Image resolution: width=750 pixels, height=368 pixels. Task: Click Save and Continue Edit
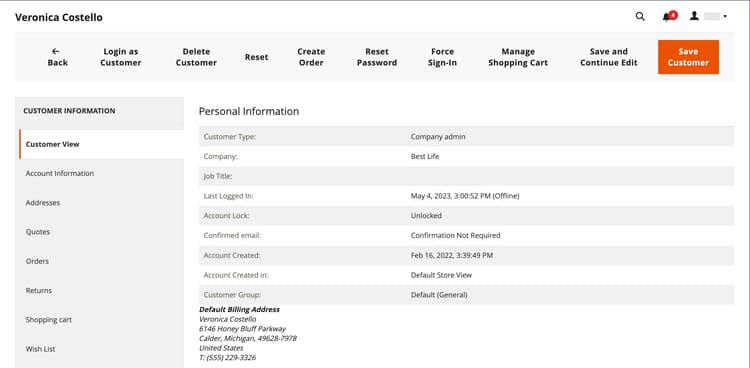(609, 57)
